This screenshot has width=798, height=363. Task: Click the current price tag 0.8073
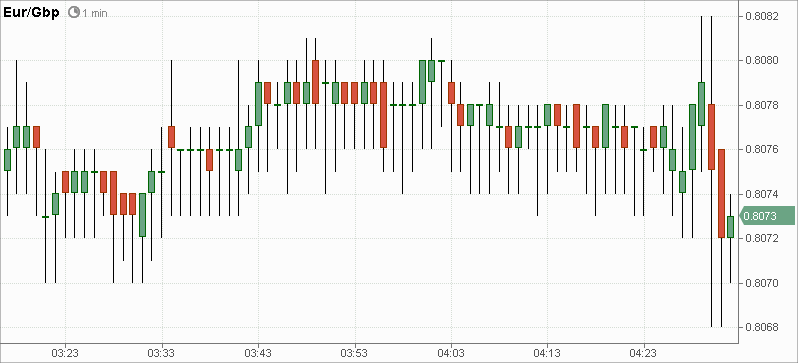point(766,216)
